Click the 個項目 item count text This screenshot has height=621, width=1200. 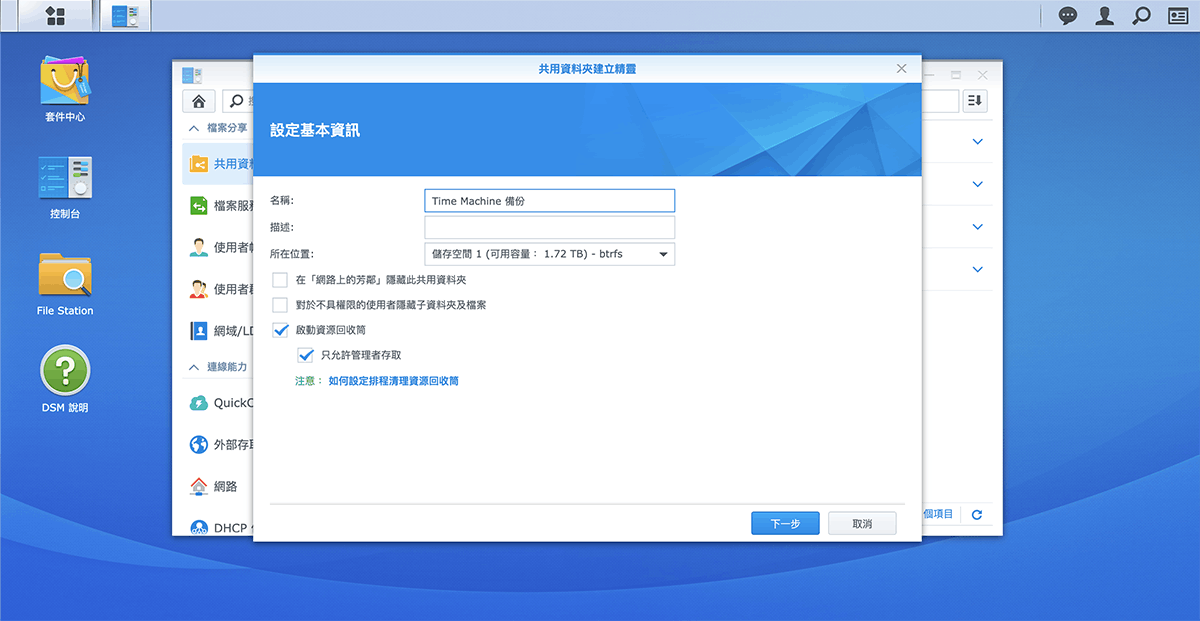[938, 514]
